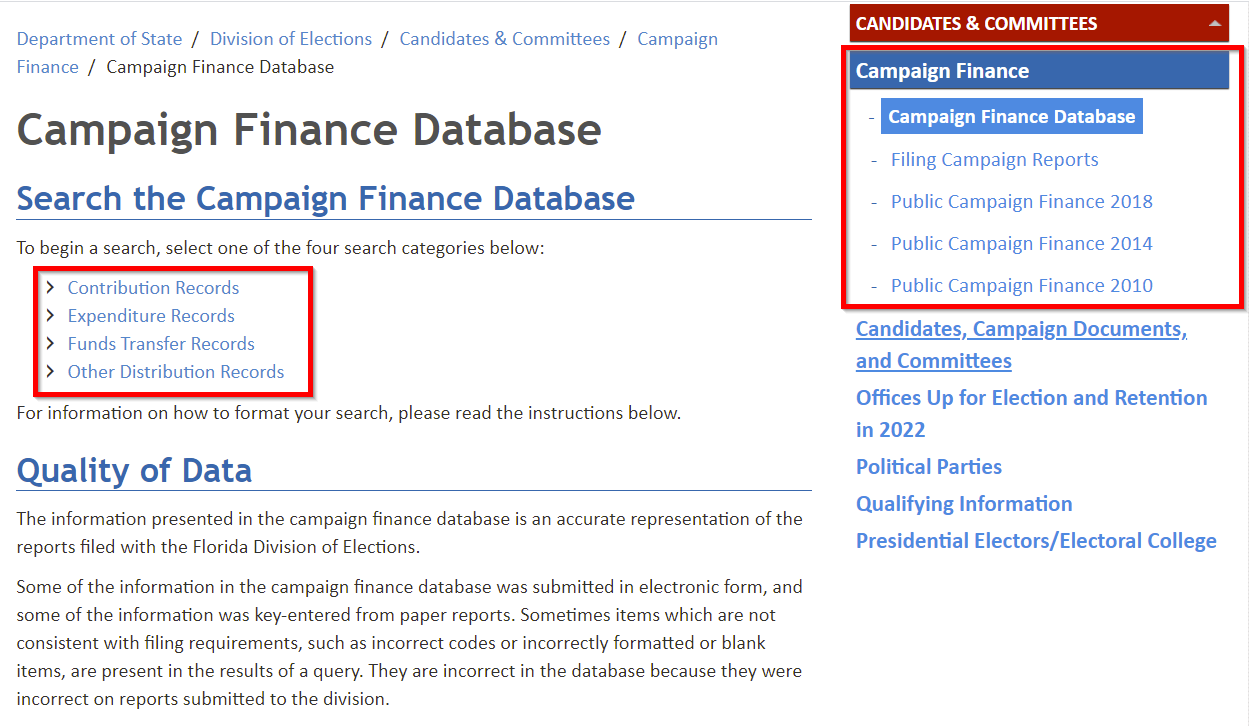Viewport: 1249px width, 726px height.
Task: Open Funds Transfer Records search
Action: point(161,344)
